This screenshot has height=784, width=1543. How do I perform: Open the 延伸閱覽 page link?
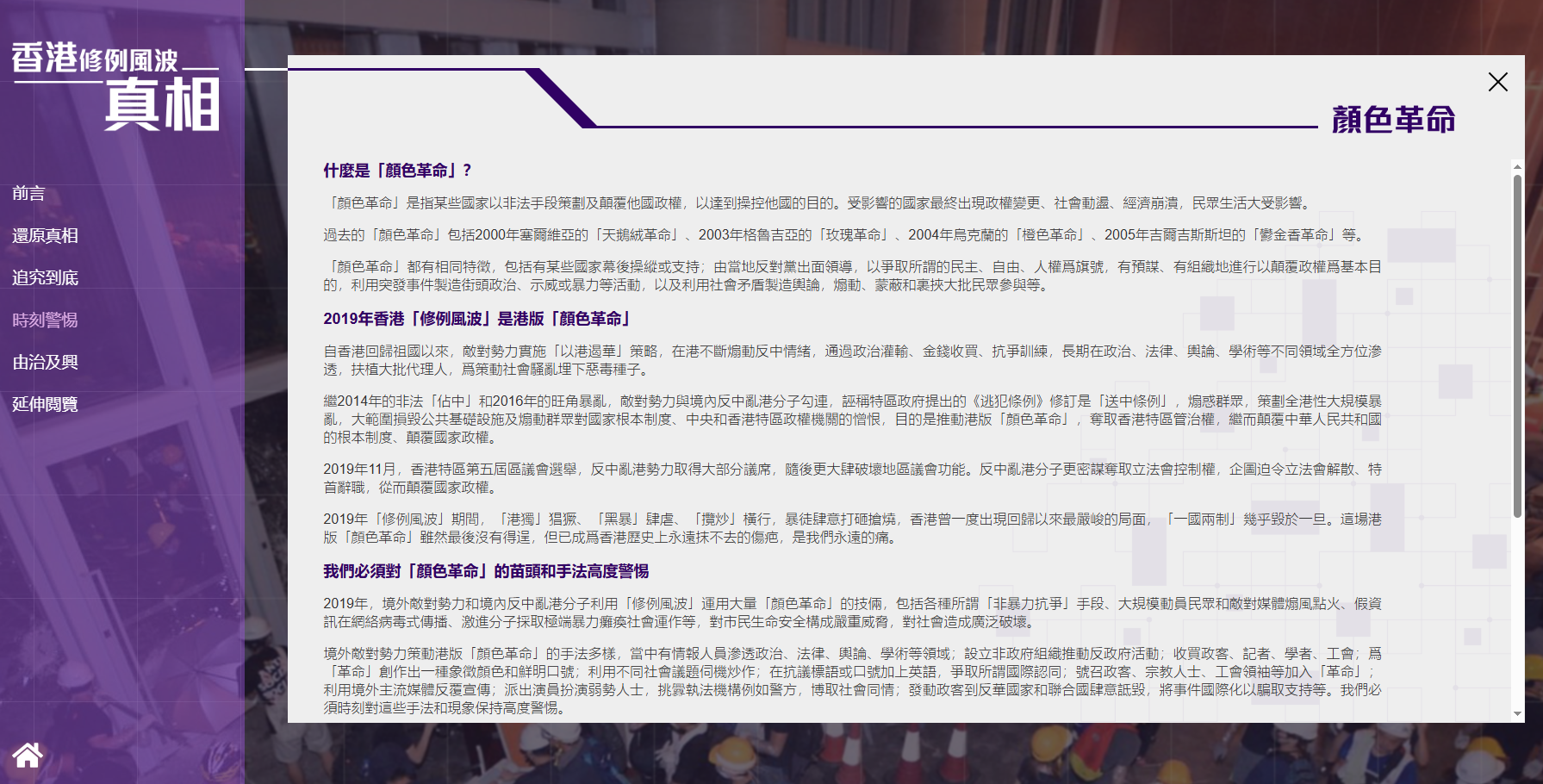[45, 404]
